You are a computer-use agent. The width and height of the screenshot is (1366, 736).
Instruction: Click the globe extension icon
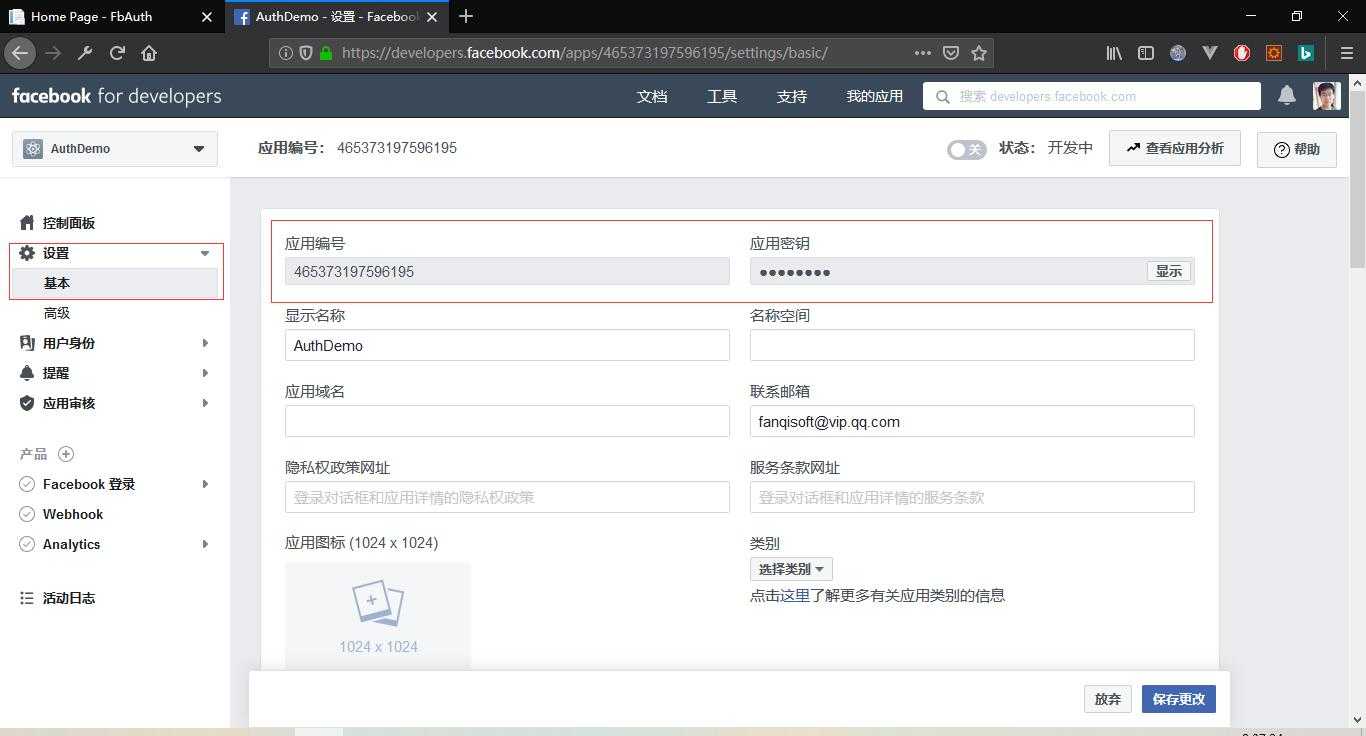pyautogui.click(x=1178, y=53)
